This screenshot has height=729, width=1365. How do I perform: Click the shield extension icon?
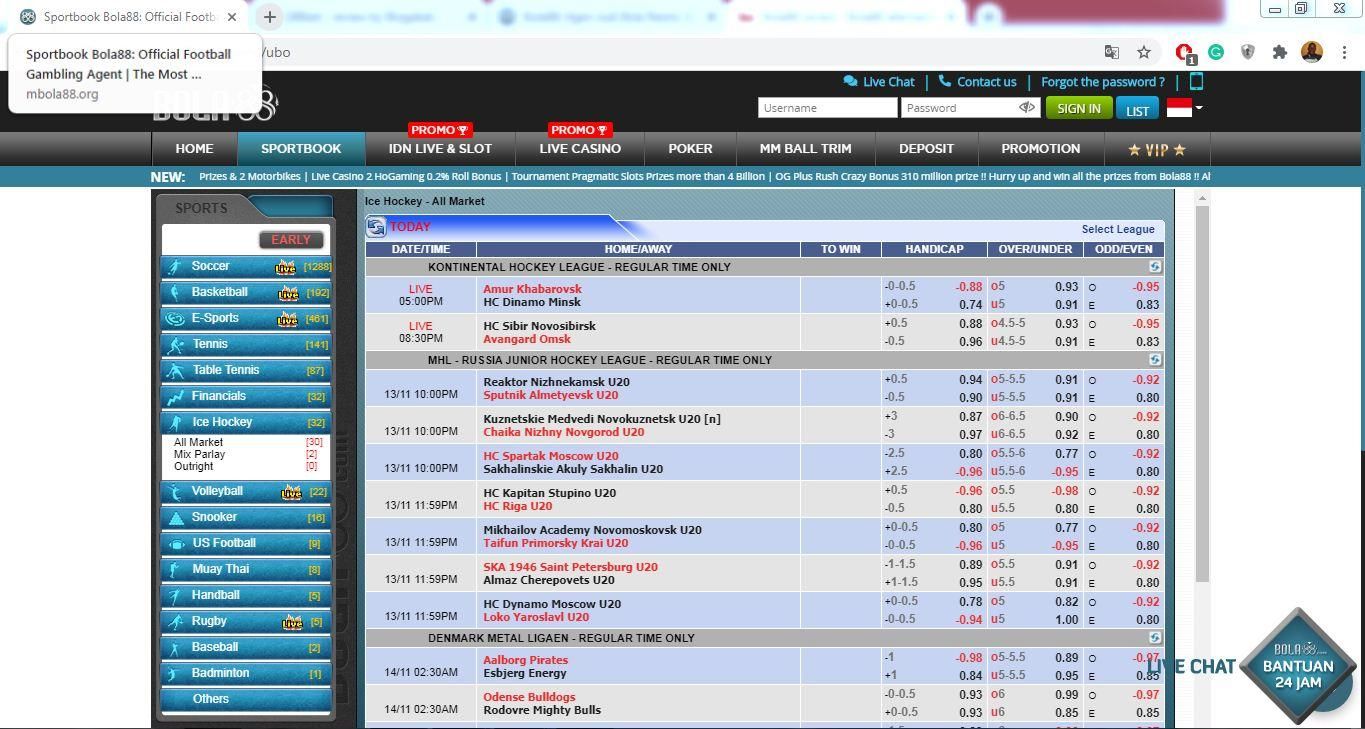(1248, 52)
